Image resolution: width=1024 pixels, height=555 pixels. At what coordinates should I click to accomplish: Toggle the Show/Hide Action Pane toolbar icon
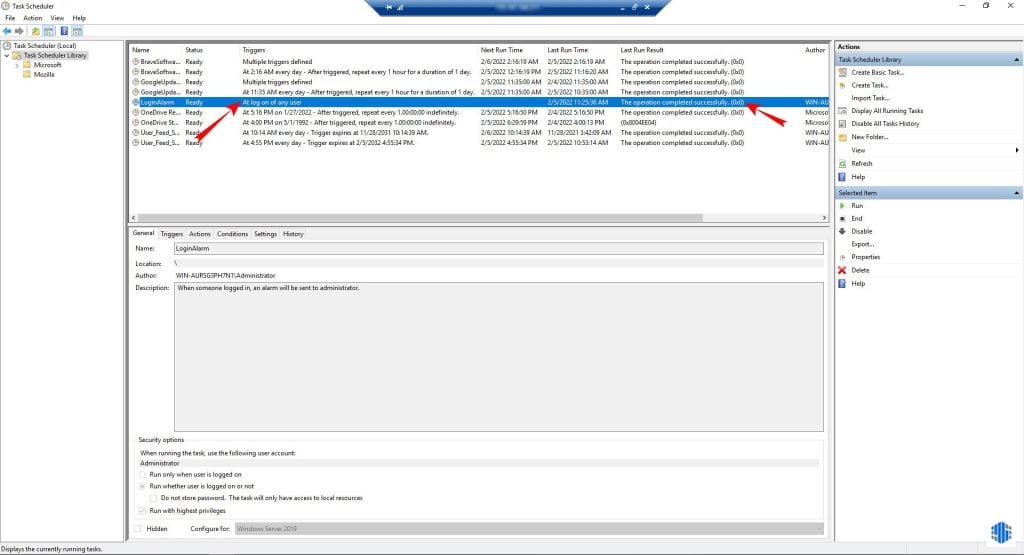click(77, 31)
